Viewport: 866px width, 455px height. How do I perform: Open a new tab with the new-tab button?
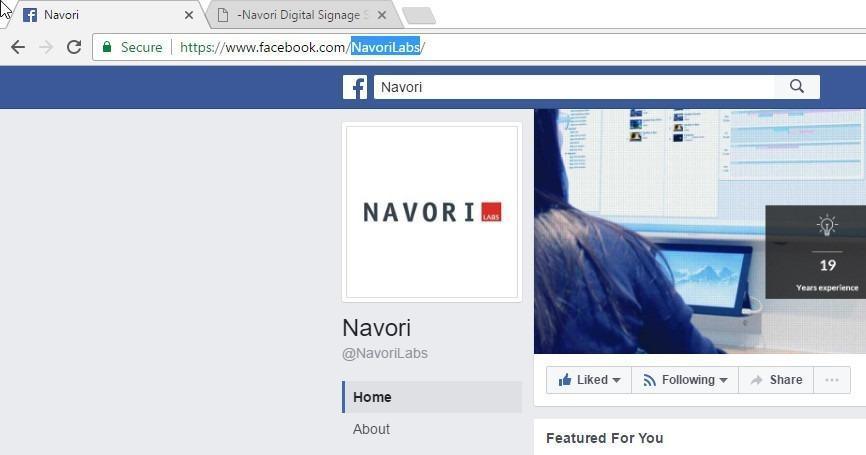[x=419, y=16]
